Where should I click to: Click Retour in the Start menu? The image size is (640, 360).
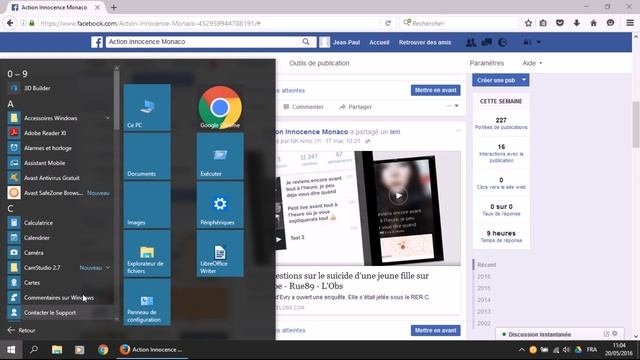(x=22, y=330)
